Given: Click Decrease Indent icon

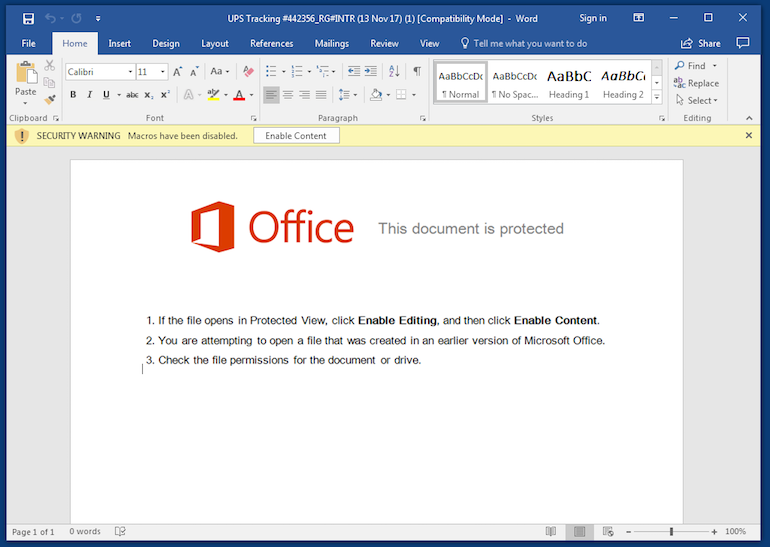Looking at the screenshot, I should (354, 72).
